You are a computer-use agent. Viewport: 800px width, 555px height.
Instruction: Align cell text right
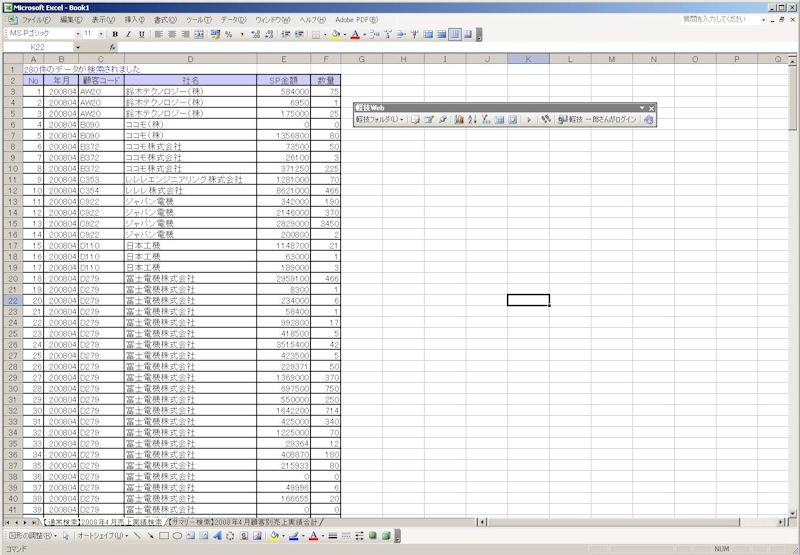[x=185, y=34]
